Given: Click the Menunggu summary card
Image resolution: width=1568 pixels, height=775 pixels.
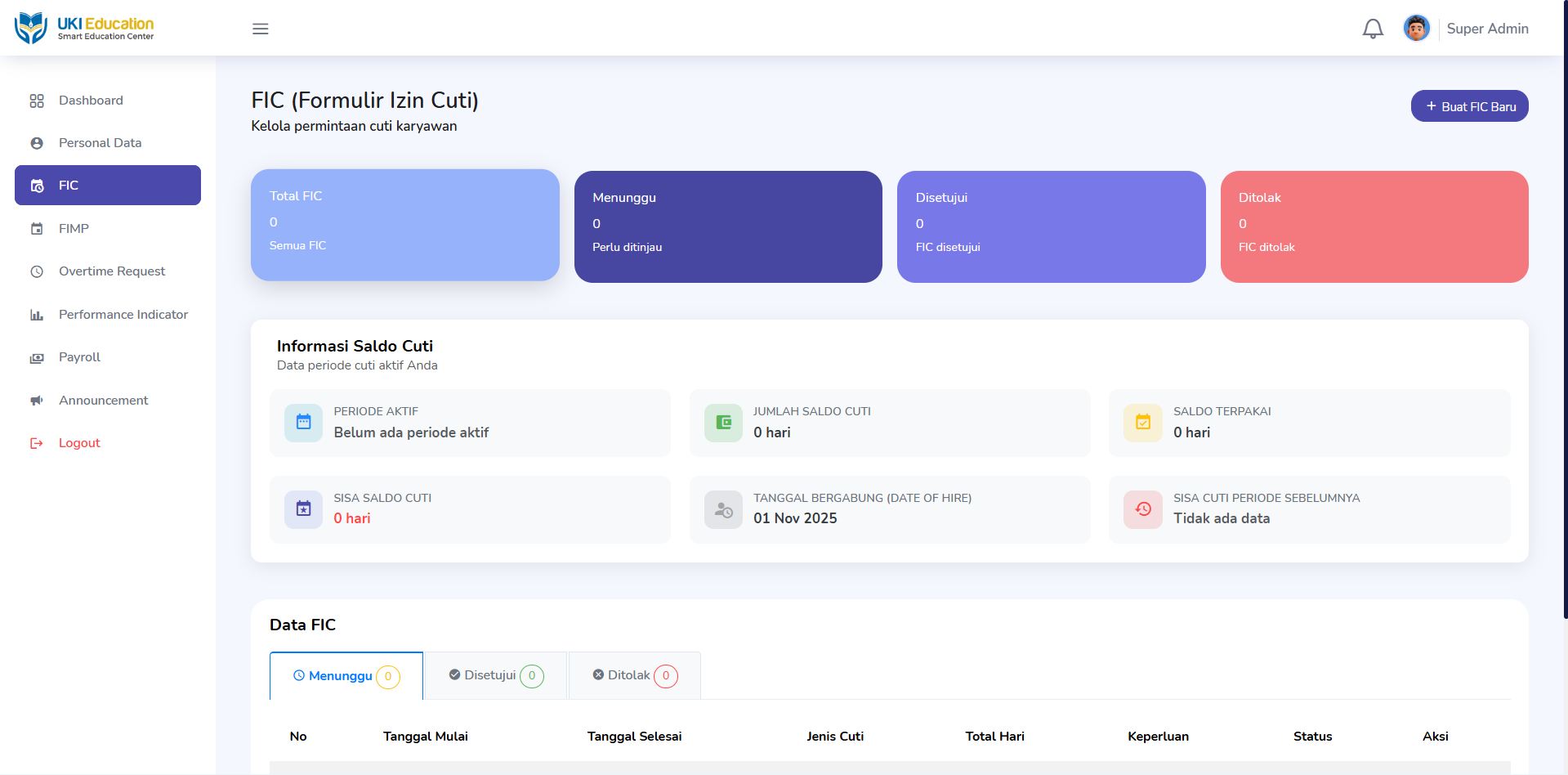Looking at the screenshot, I should (x=728, y=227).
